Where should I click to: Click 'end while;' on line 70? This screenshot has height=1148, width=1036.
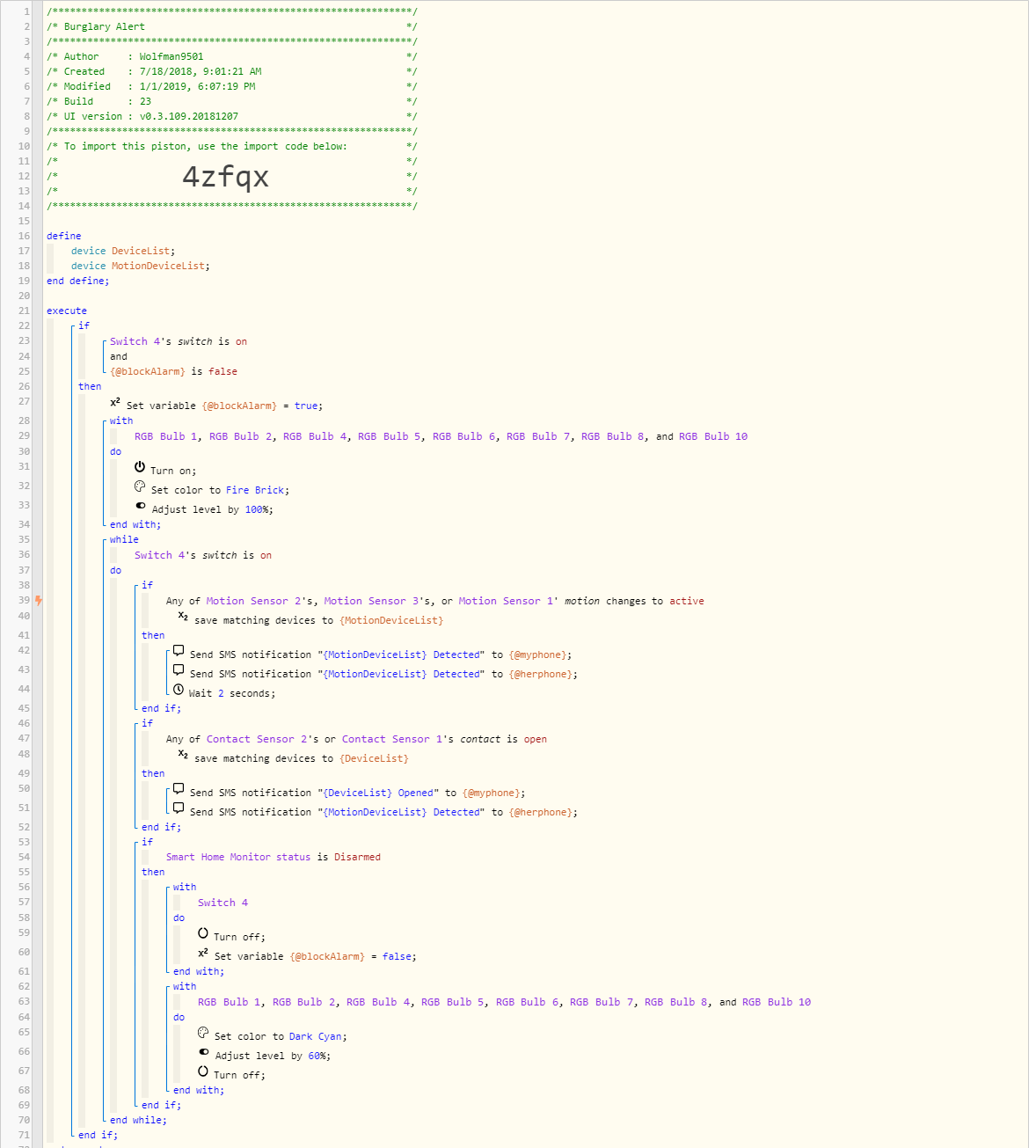click(138, 1120)
